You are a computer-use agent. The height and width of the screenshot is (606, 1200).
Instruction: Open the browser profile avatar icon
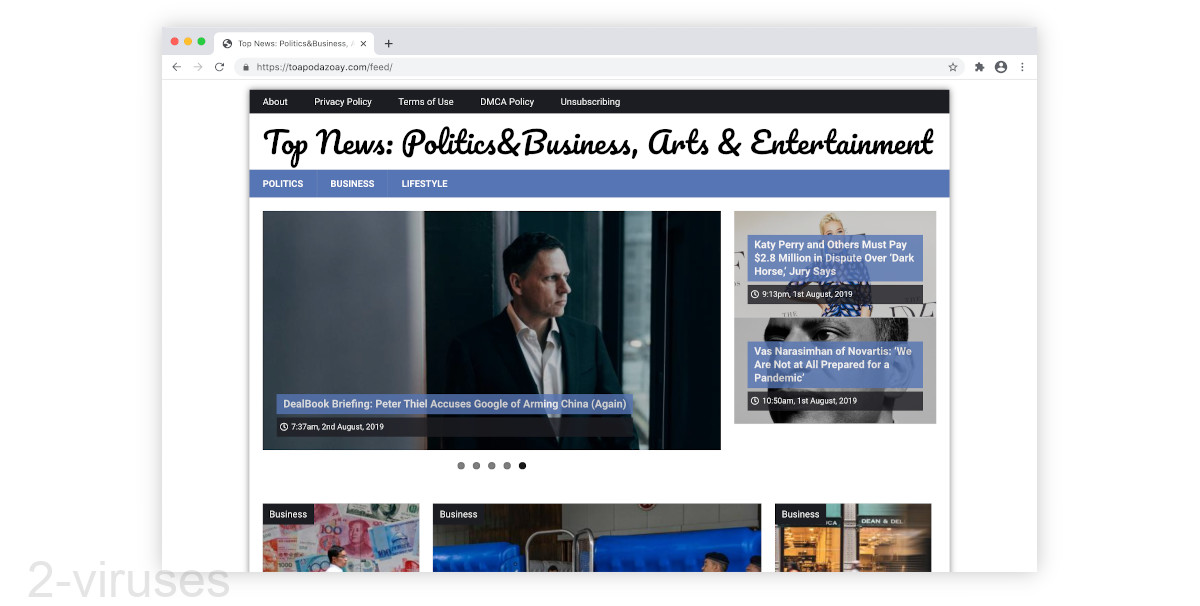(1001, 66)
